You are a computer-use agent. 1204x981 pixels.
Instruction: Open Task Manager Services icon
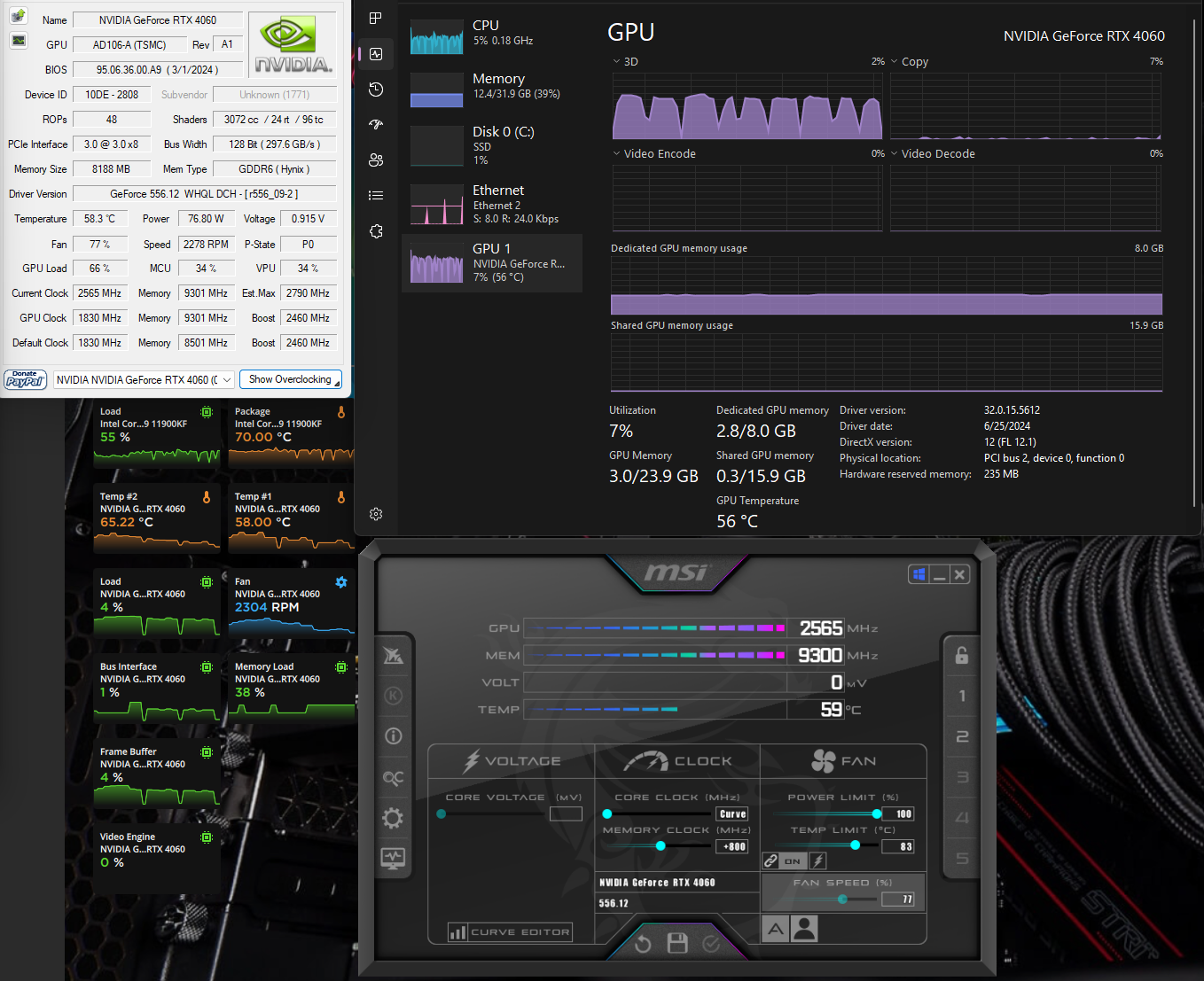click(x=376, y=231)
